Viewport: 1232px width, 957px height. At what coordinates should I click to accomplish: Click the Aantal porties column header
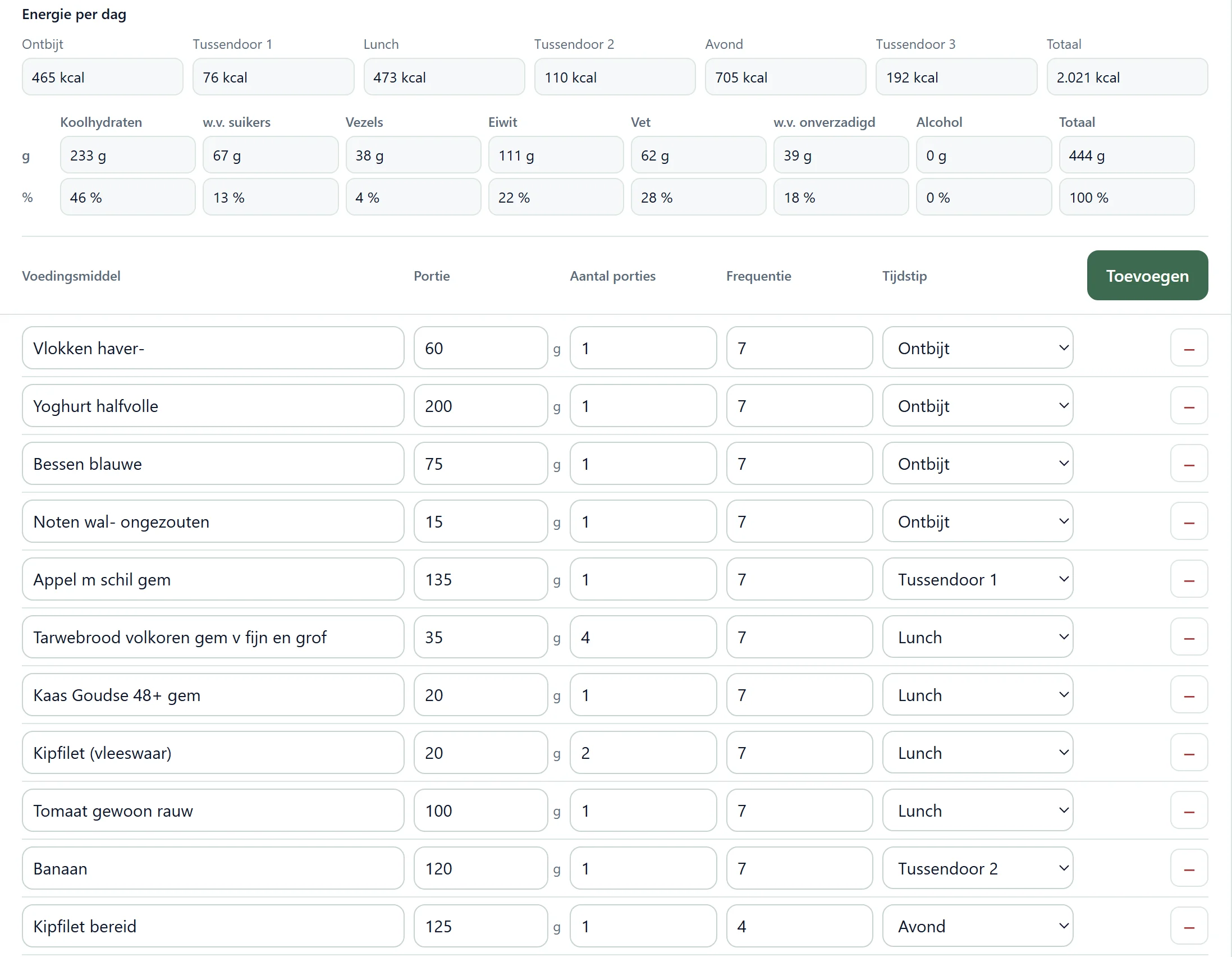612,276
